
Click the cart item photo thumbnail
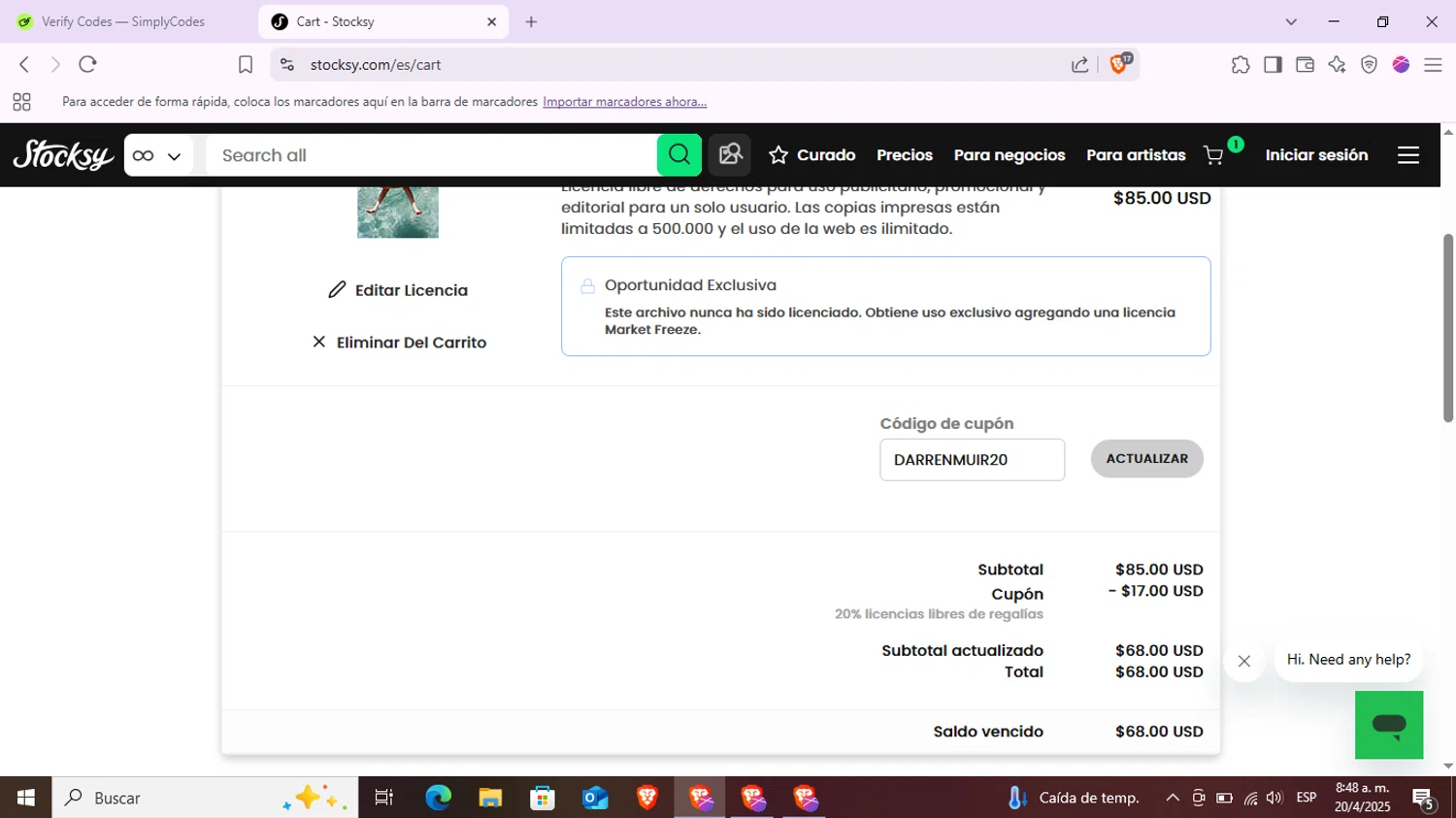pyautogui.click(x=398, y=213)
